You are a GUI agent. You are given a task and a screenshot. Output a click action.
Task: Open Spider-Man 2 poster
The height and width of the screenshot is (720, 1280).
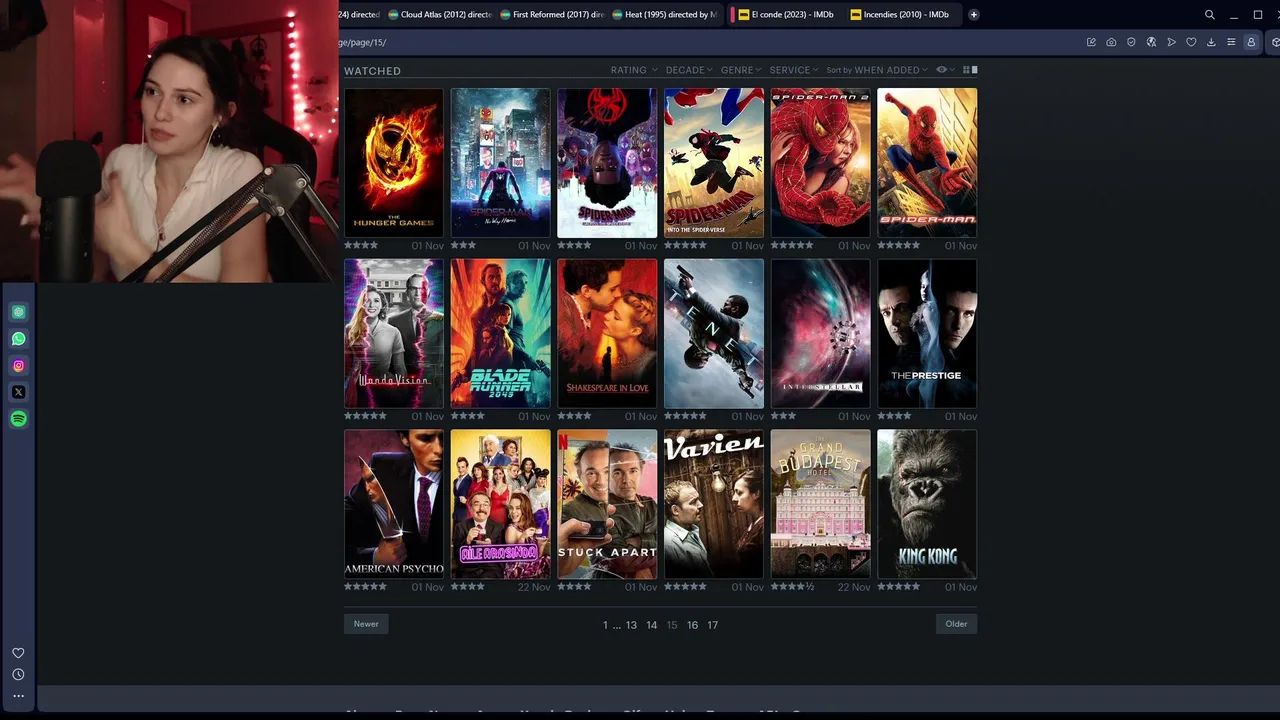820,163
